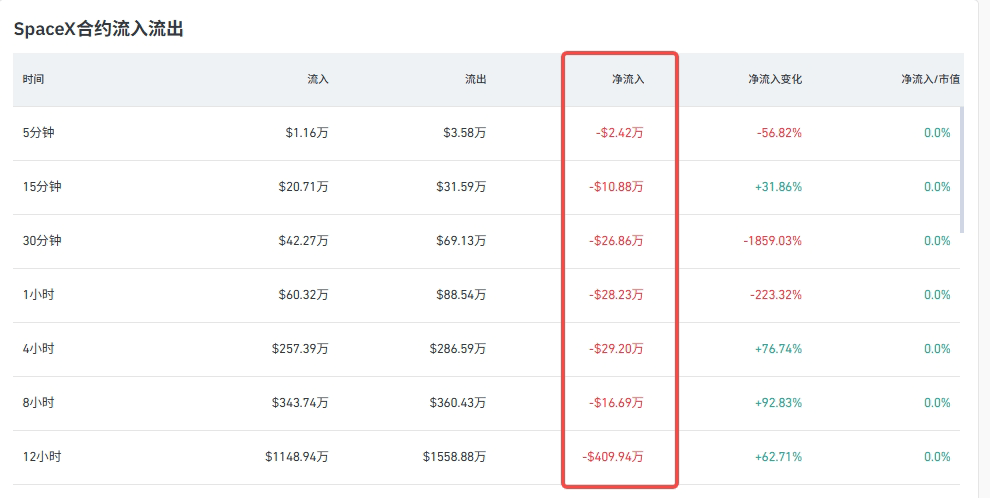The width and height of the screenshot is (990, 498).
Task: Click 0.0% in the 5分钟 row
Action: (937, 133)
